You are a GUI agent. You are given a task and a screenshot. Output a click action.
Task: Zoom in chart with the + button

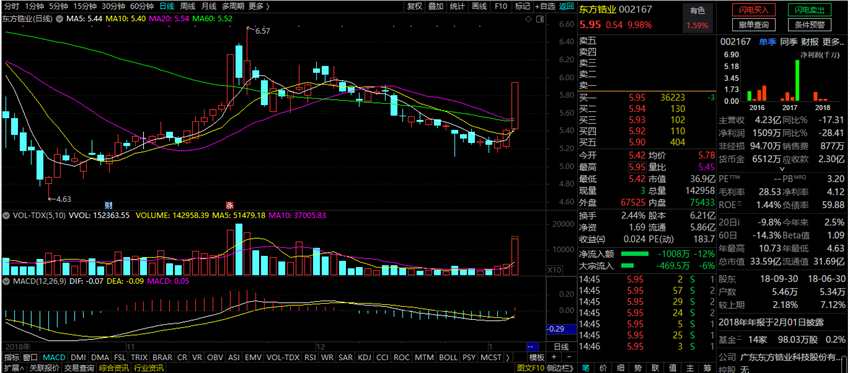(553, 358)
